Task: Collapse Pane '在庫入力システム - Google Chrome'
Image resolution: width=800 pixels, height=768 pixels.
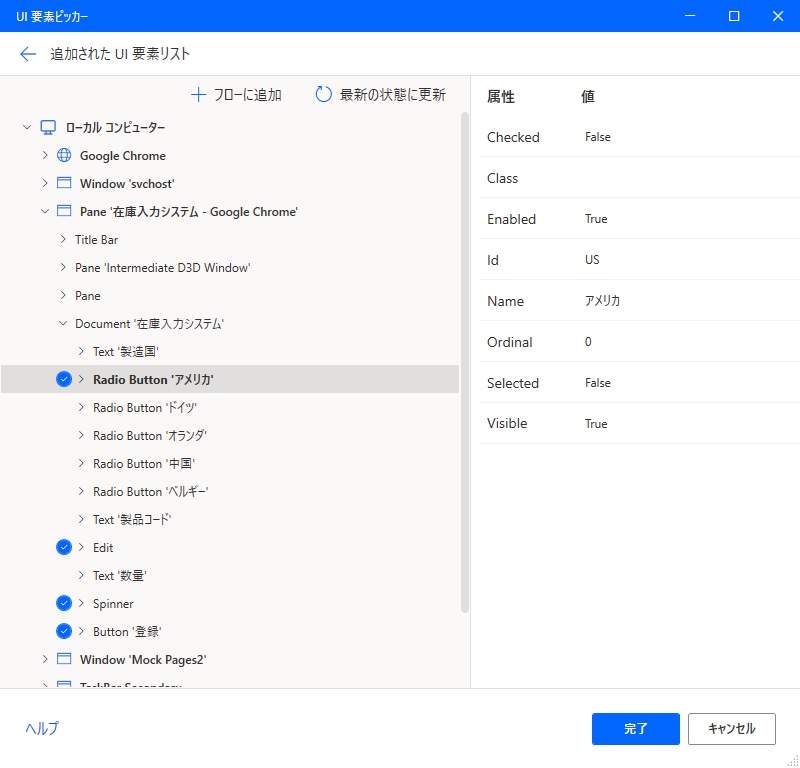Action: pos(45,211)
